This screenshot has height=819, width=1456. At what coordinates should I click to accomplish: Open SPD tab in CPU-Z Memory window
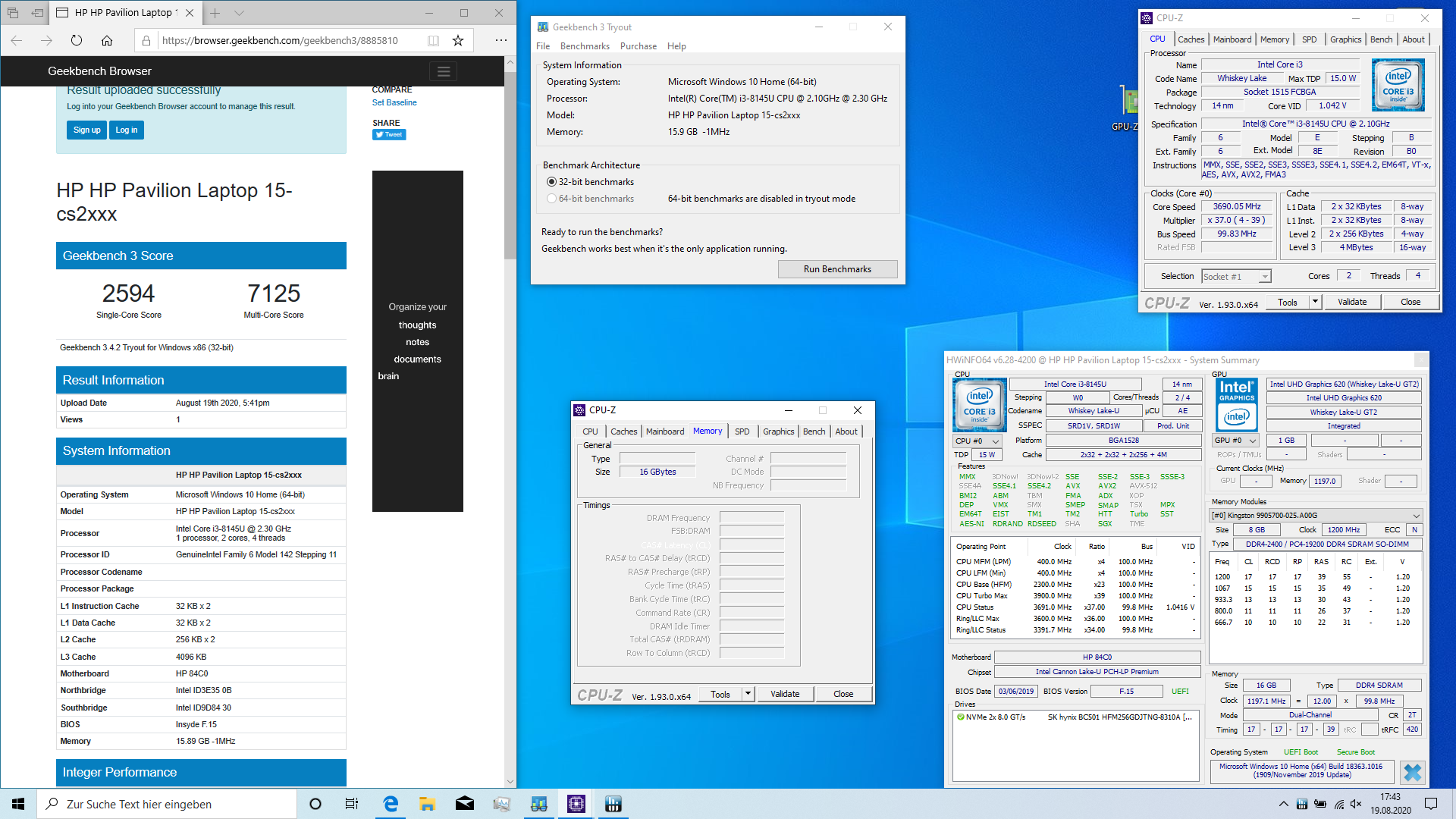[742, 431]
